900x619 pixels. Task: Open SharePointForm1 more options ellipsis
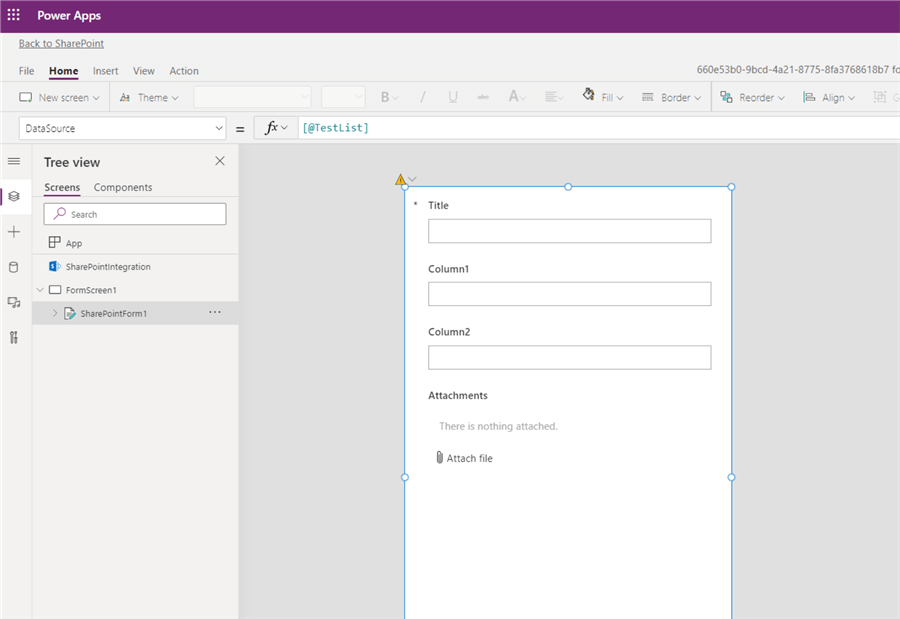(215, 312)
